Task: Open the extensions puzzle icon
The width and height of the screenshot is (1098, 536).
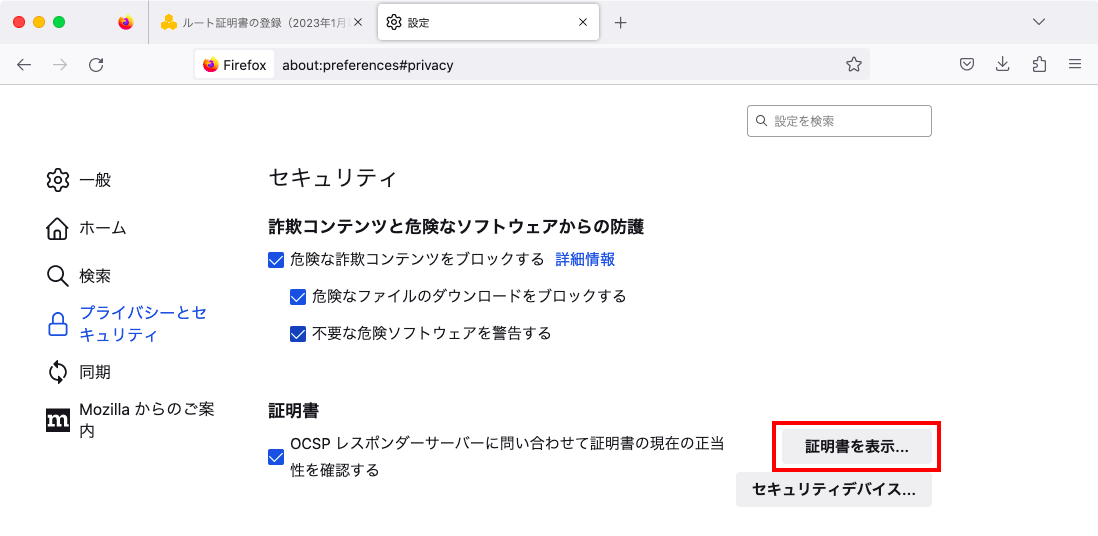Action: click(x=1039, y=65)
